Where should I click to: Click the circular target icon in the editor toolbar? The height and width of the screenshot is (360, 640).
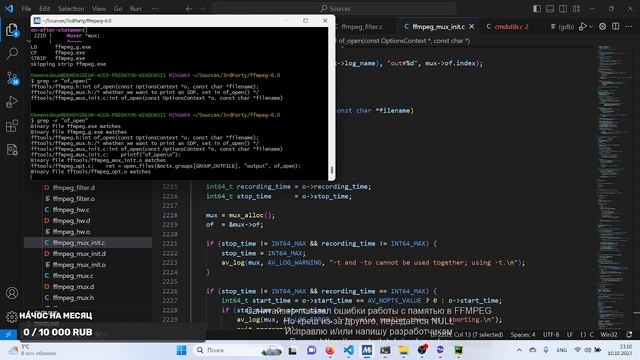coord(602,27)
